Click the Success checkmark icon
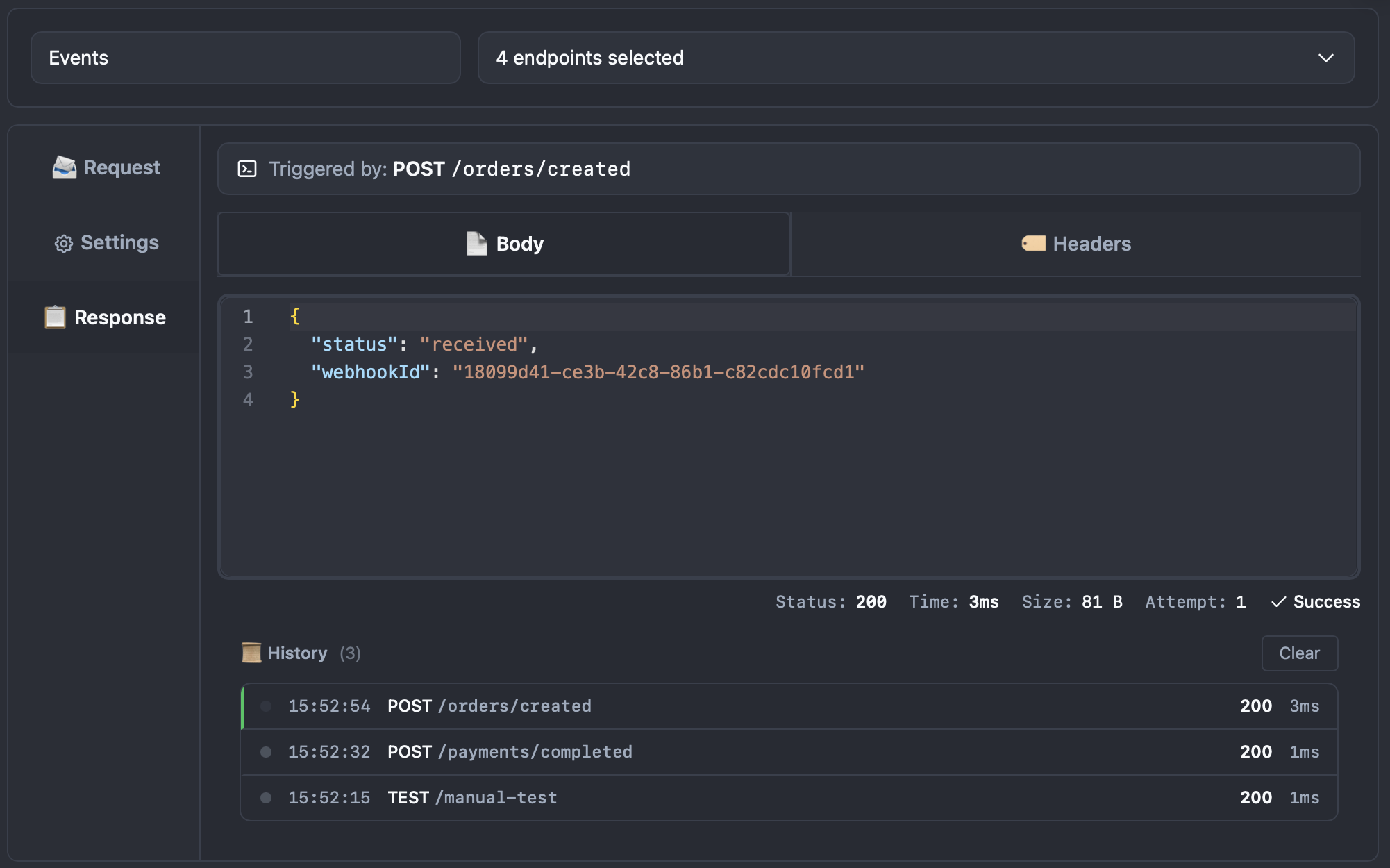The image size is (1390, 868). click(x=1278, y=602)
